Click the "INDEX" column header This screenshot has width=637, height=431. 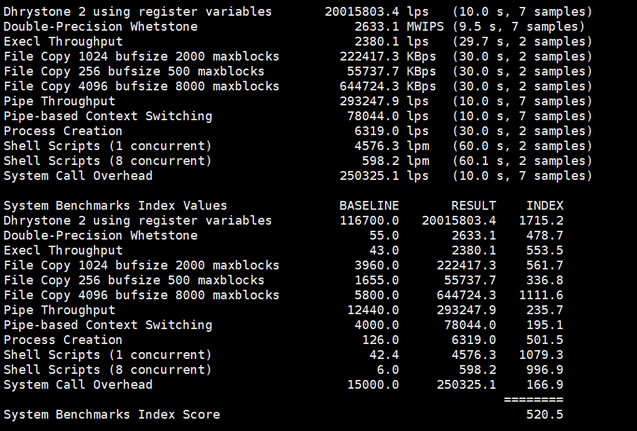click(x=545, y=205)
